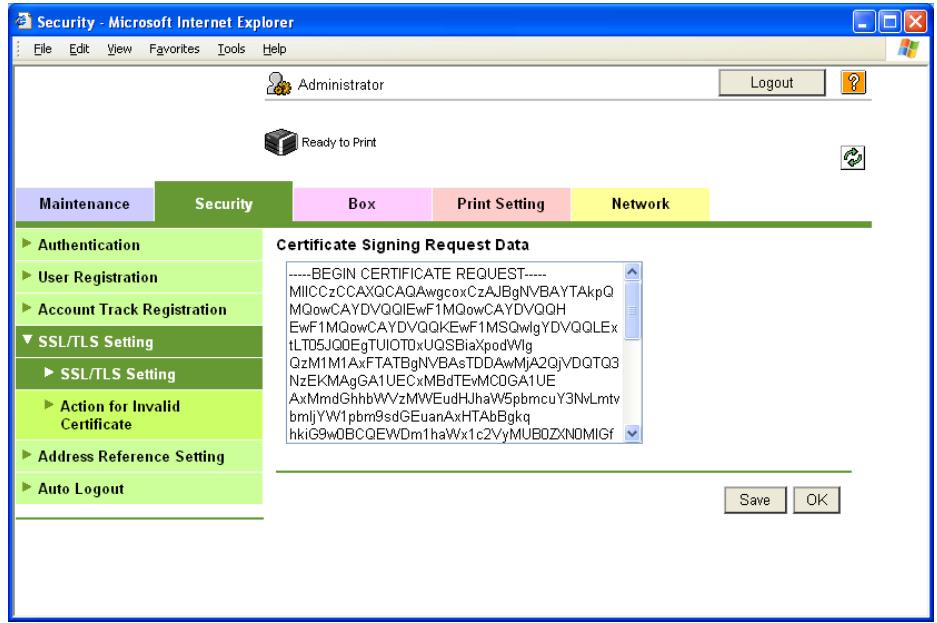
Task: Click the certificate box scrollbar thumb
Action: 632,311
